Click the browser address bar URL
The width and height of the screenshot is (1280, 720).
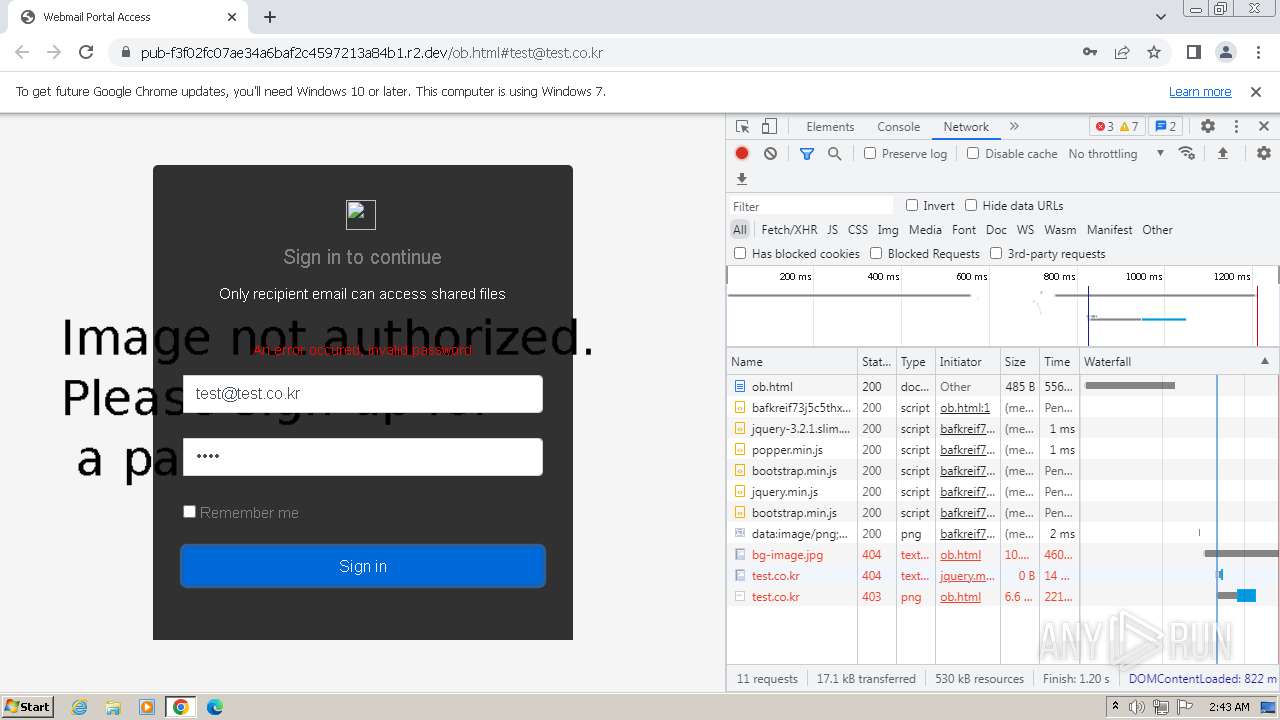coord(372,52)
